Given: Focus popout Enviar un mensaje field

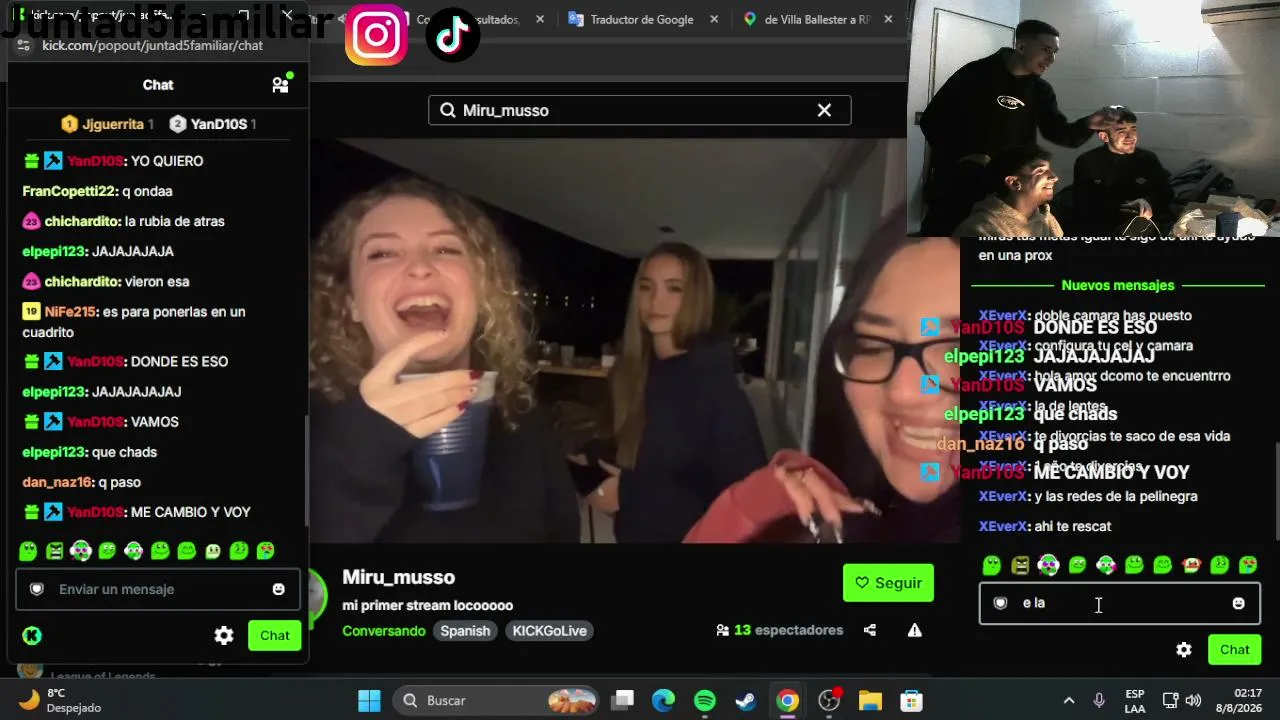Looking at the screenshot, I should click(x=158, y=589).
